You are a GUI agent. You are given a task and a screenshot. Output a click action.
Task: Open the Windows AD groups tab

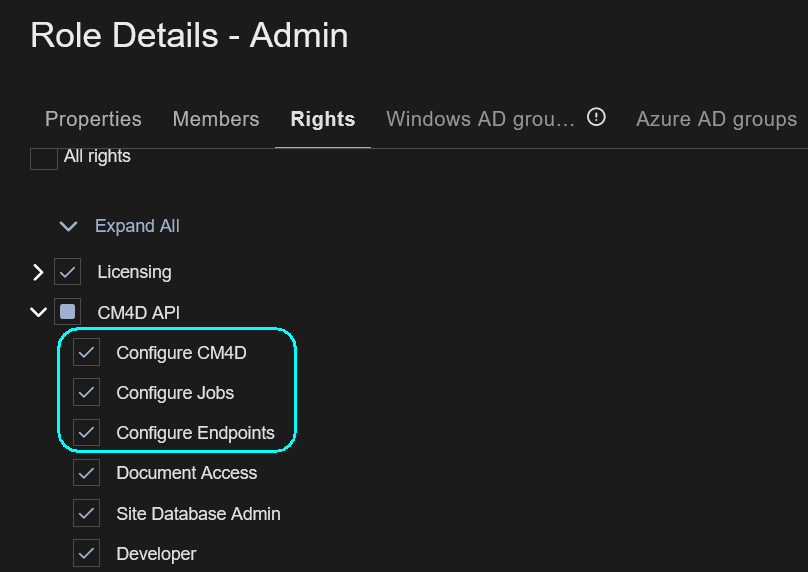tap(480, 119)
